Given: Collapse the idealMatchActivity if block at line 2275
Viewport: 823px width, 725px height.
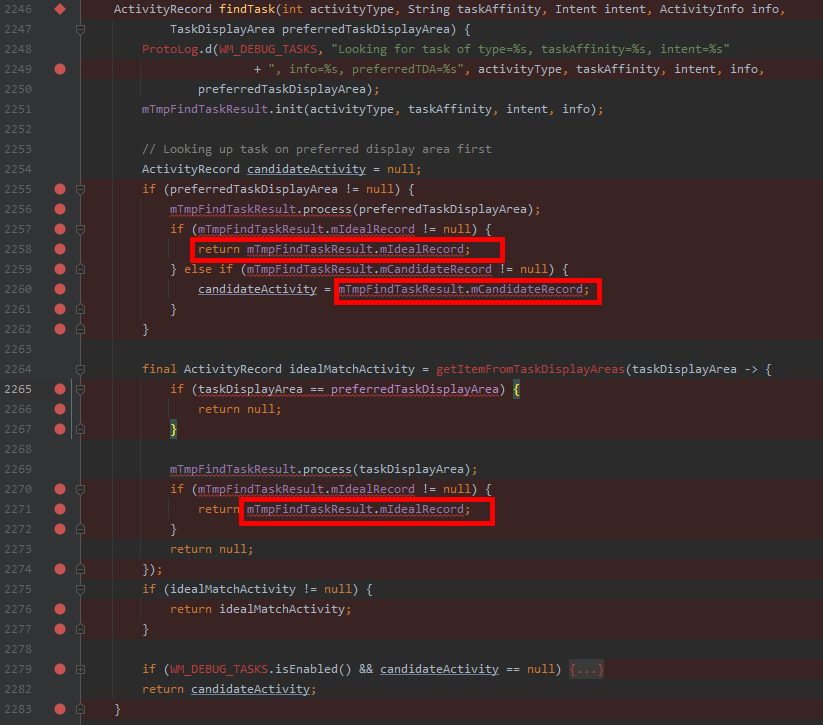Looking at the screenshot, I should [80, 589].
